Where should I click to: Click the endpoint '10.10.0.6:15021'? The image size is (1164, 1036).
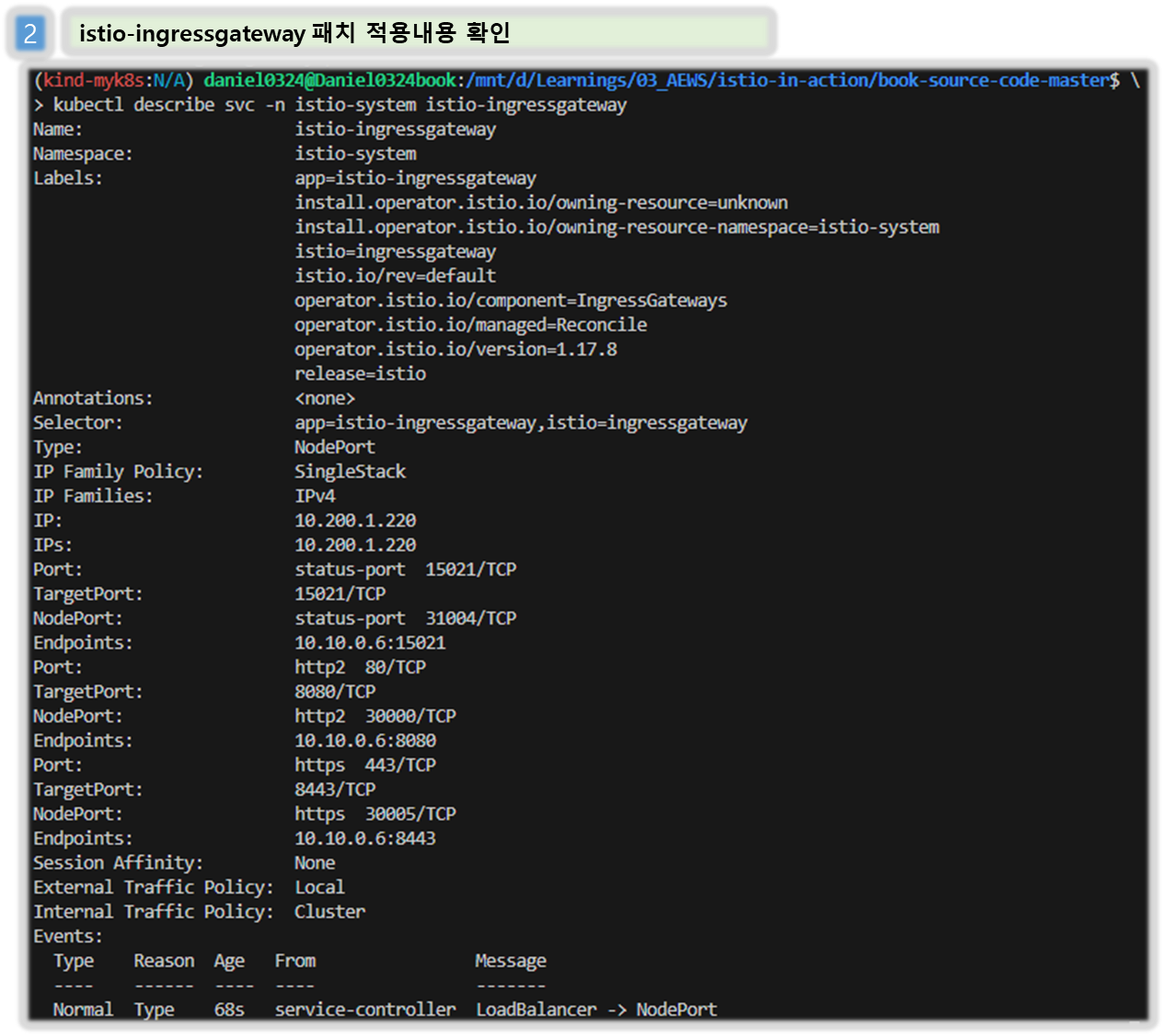click(x=370, y=642)
